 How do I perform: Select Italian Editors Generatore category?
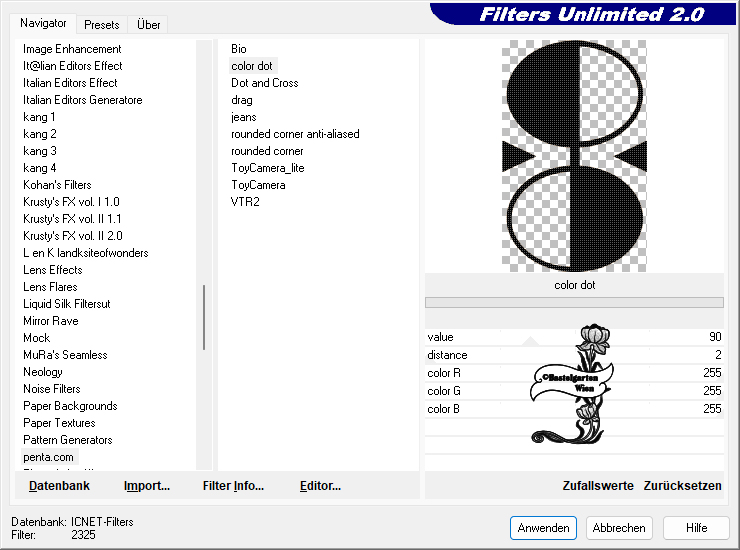(x=82, y=100)
